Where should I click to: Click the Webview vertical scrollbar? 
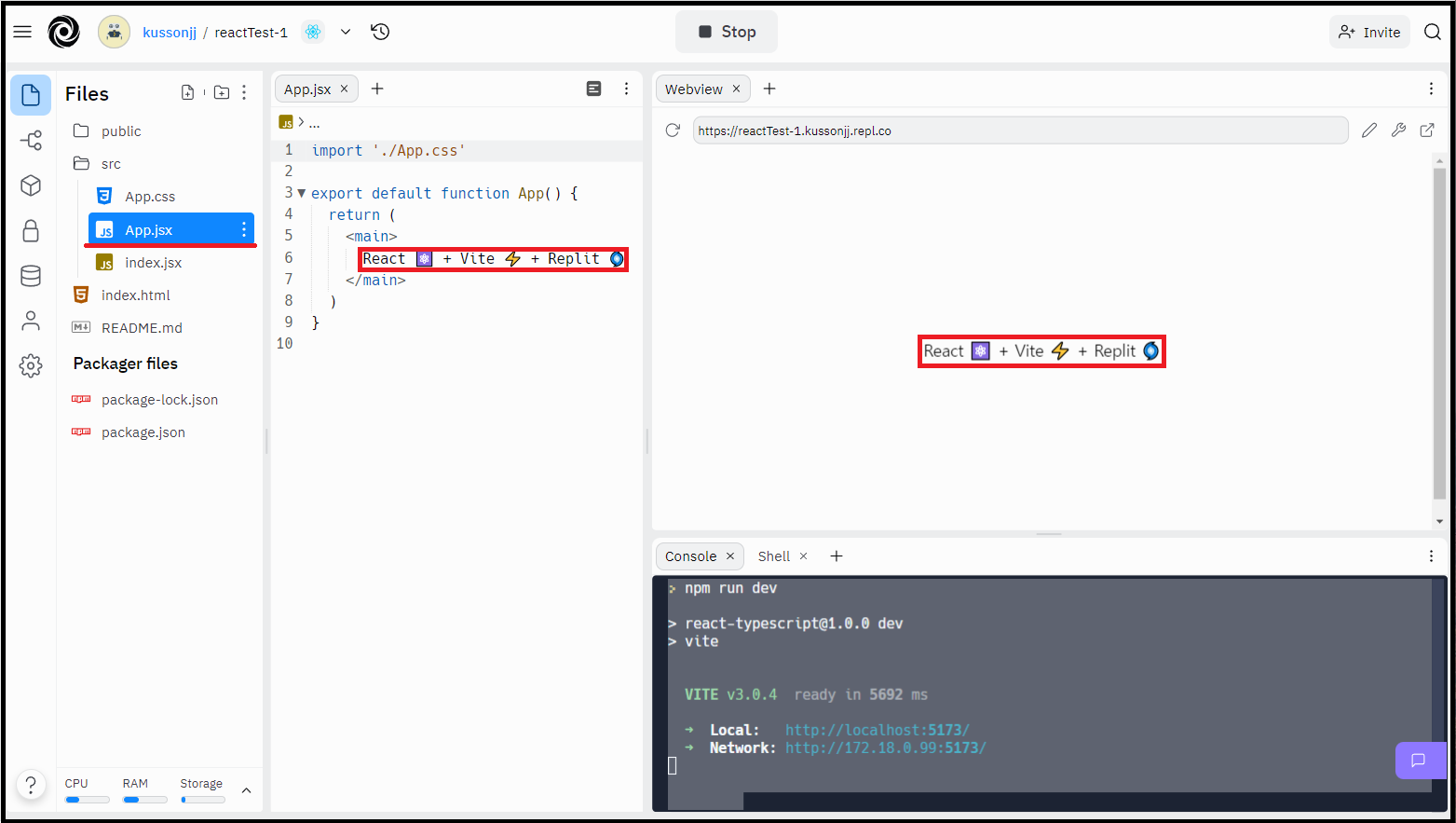coord(1439,334)
